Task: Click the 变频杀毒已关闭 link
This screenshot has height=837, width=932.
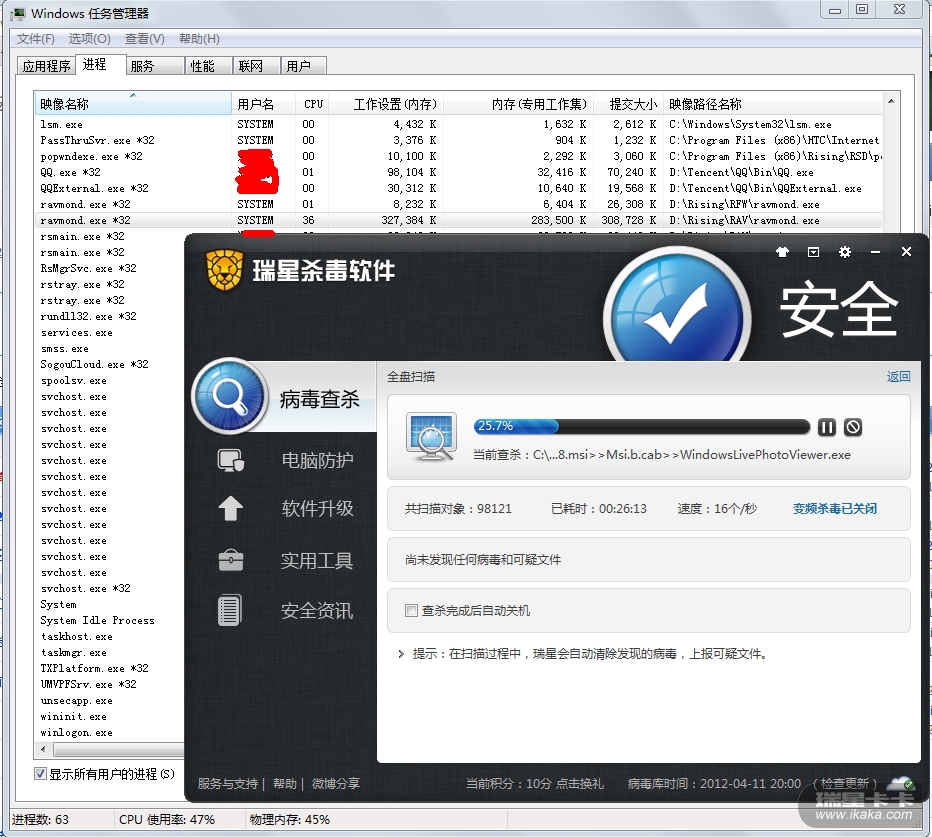Action: (x=835, y=509)
